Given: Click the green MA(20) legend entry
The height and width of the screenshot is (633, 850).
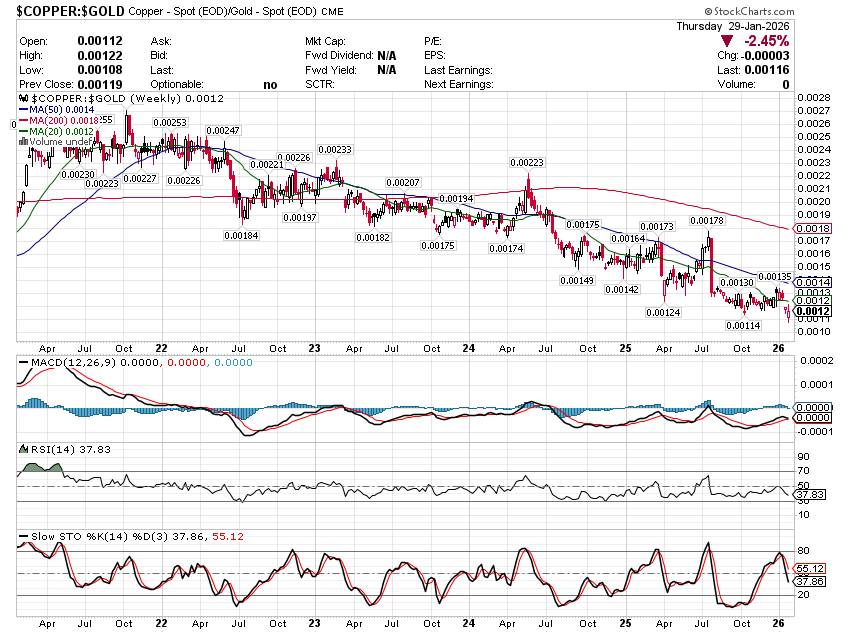Looking at the screenshot, I should [60, 131].
